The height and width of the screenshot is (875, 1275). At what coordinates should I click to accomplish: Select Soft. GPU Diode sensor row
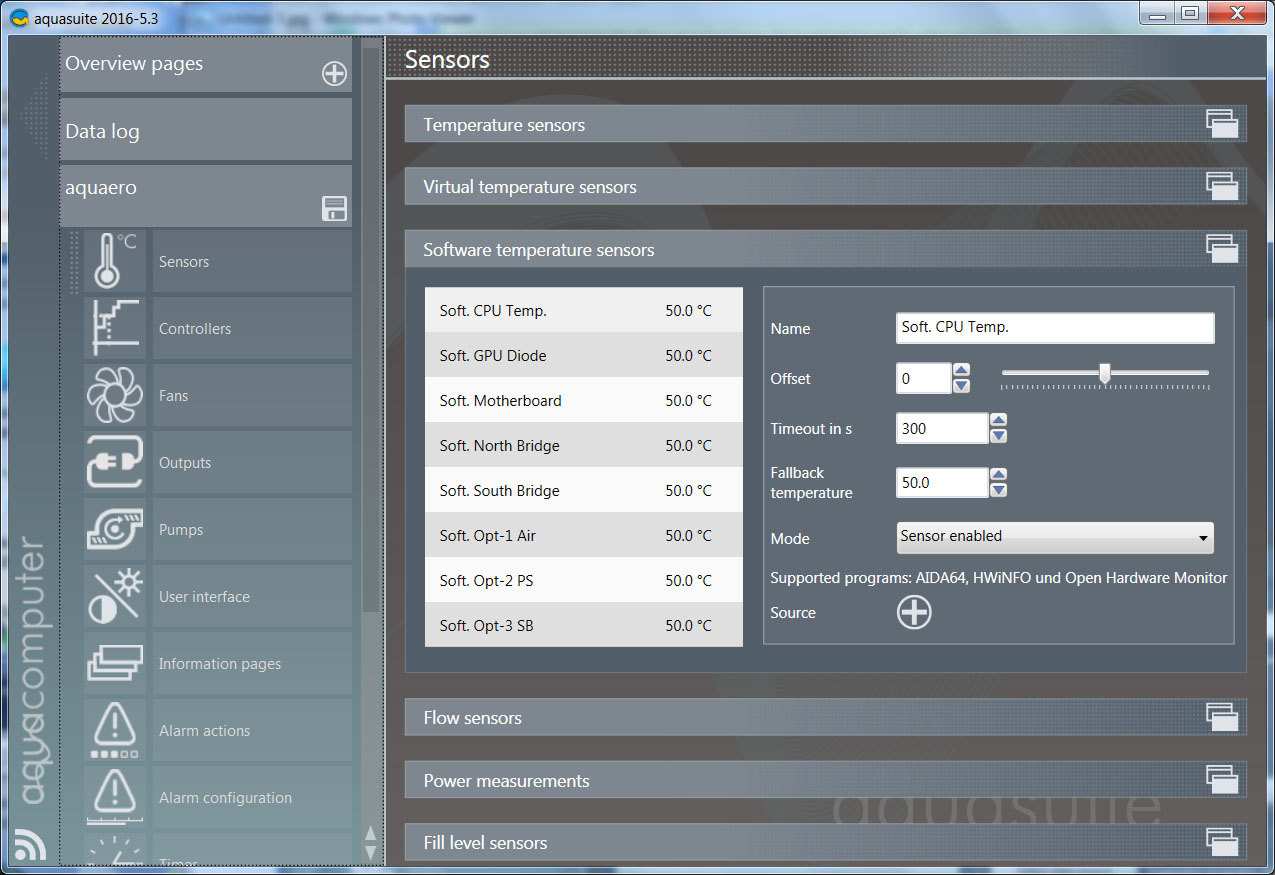tap(583, 356)
